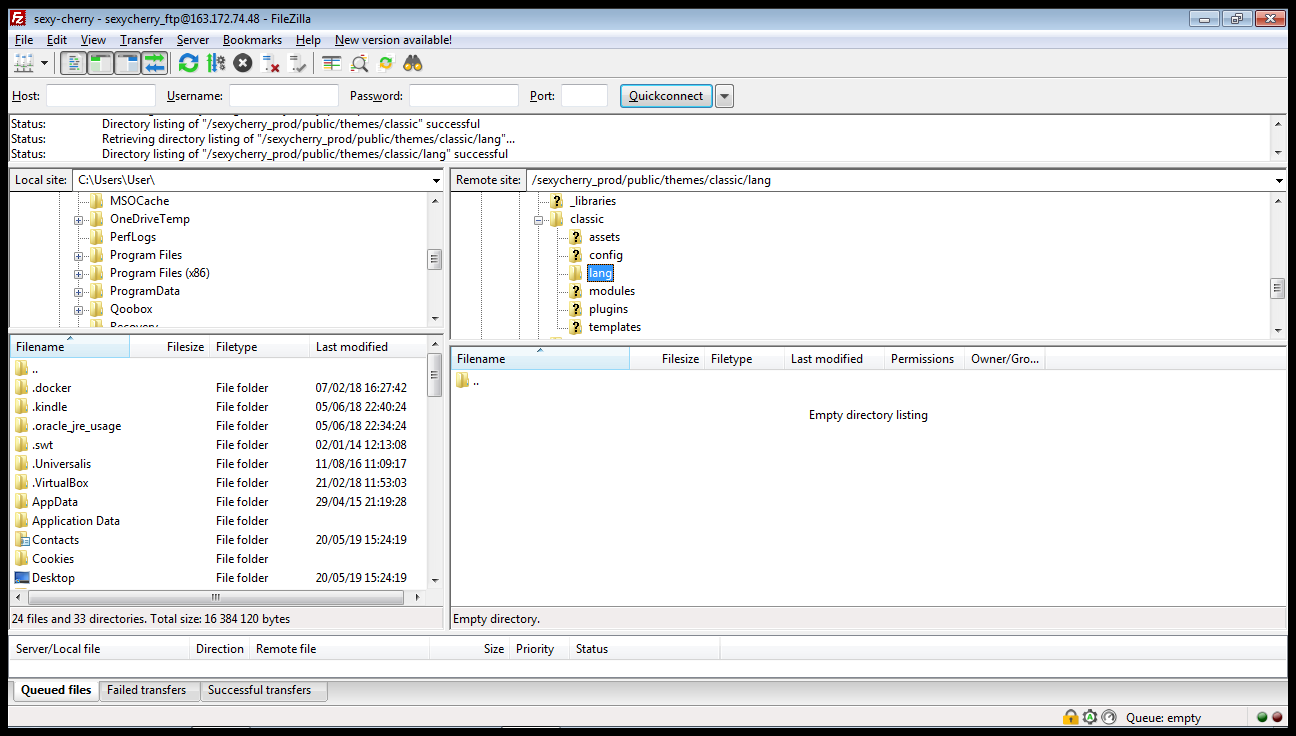Cancel the current operation
The image size is (1296, 736).
(243, 63)
